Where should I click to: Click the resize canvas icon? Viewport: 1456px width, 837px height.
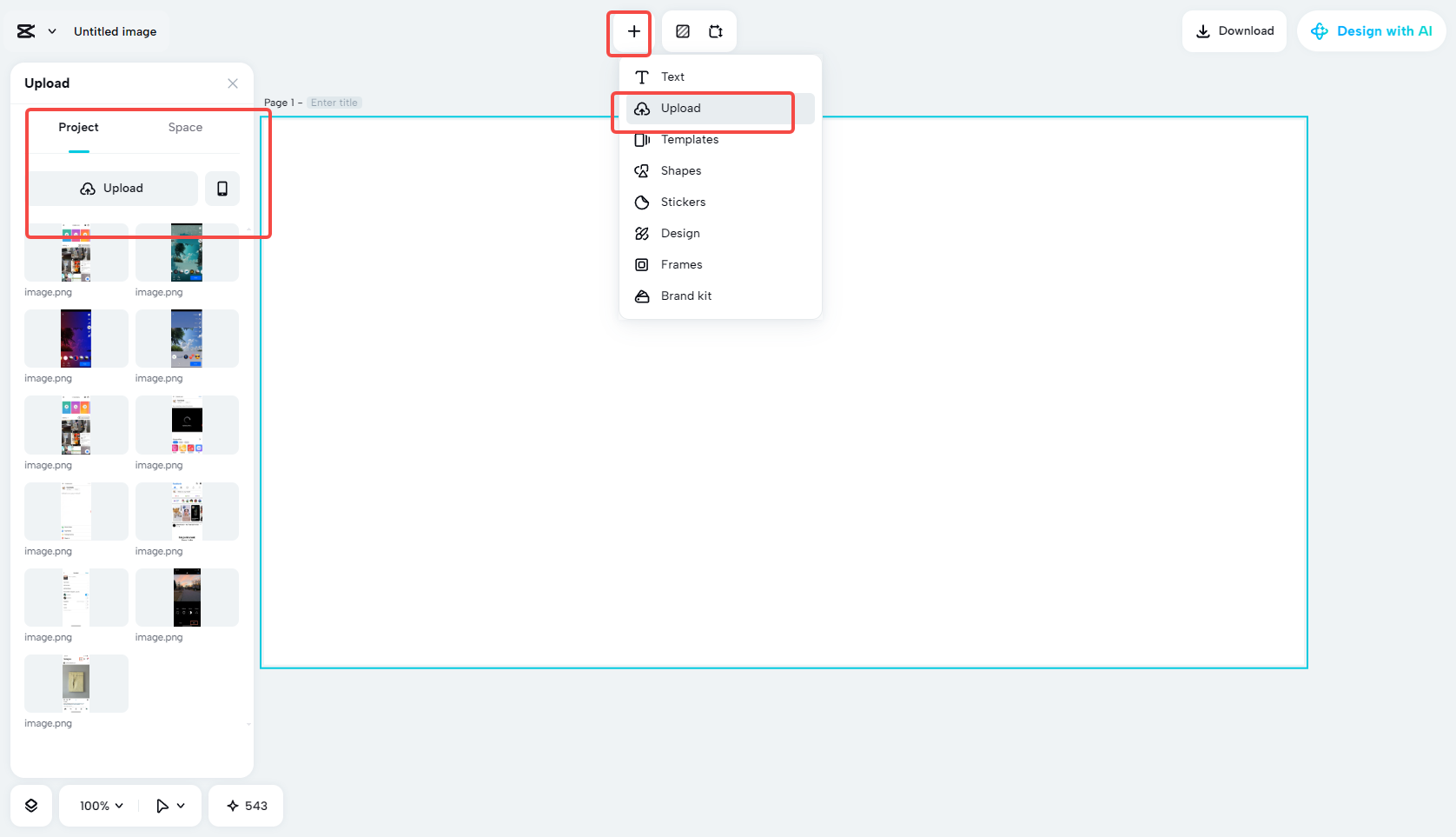[x=716, y=30]
